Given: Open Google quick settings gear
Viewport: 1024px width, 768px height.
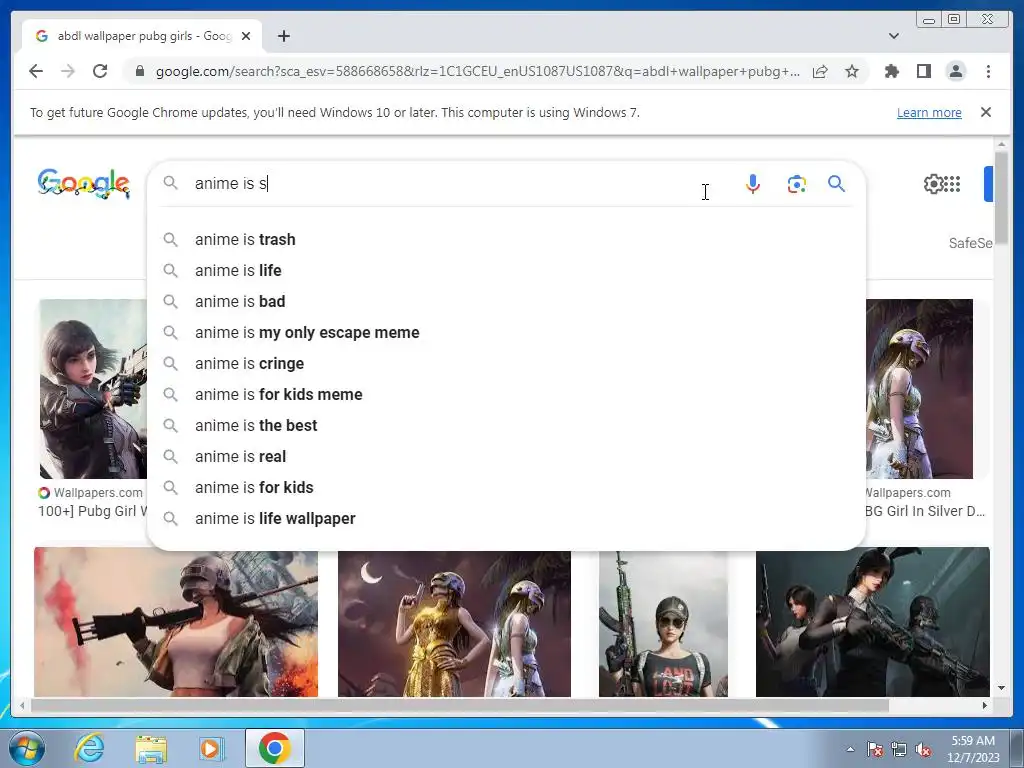Looking at the screenshot, I should 933,184.
